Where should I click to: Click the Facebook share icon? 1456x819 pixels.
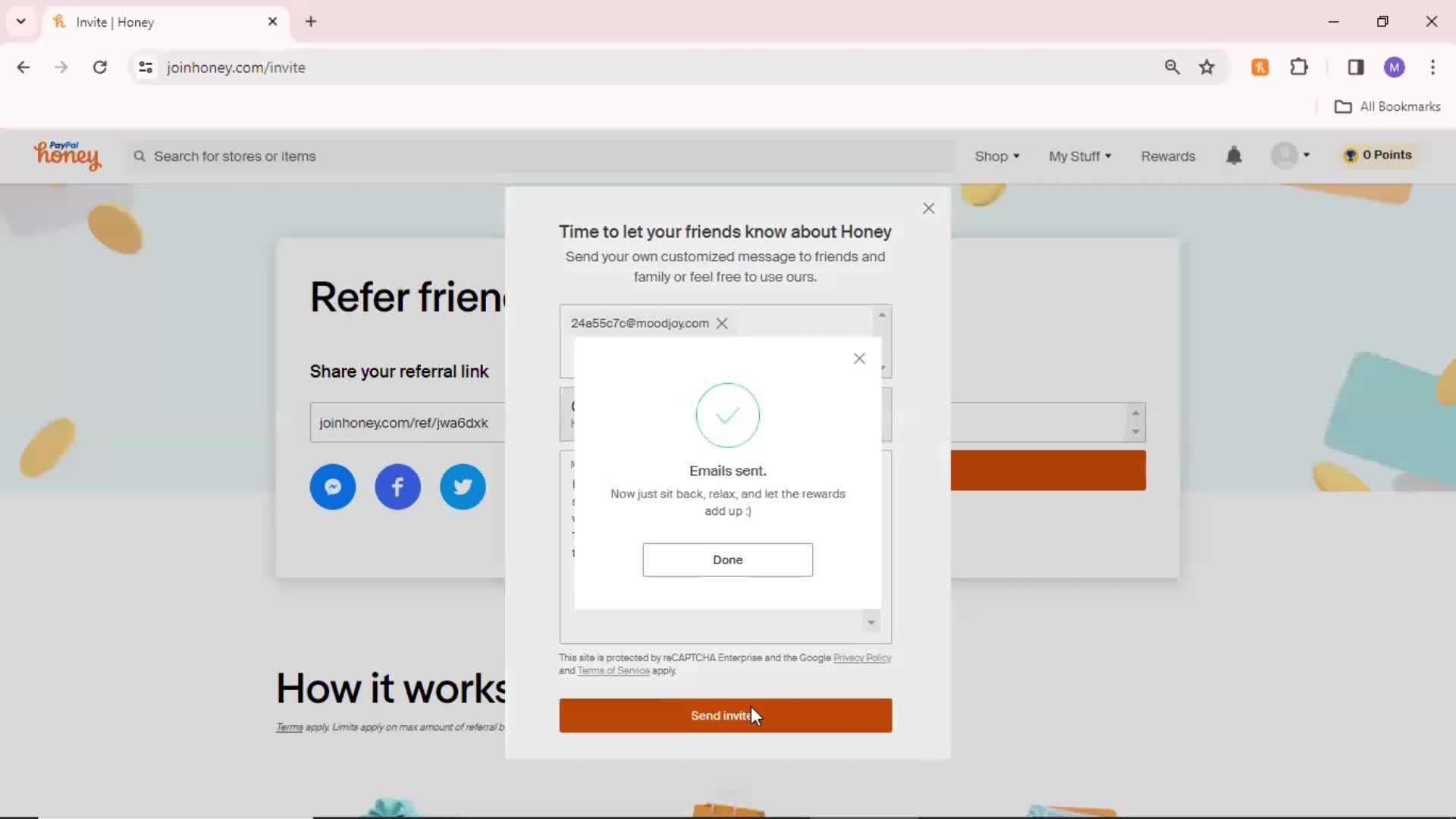click(397, 485)
